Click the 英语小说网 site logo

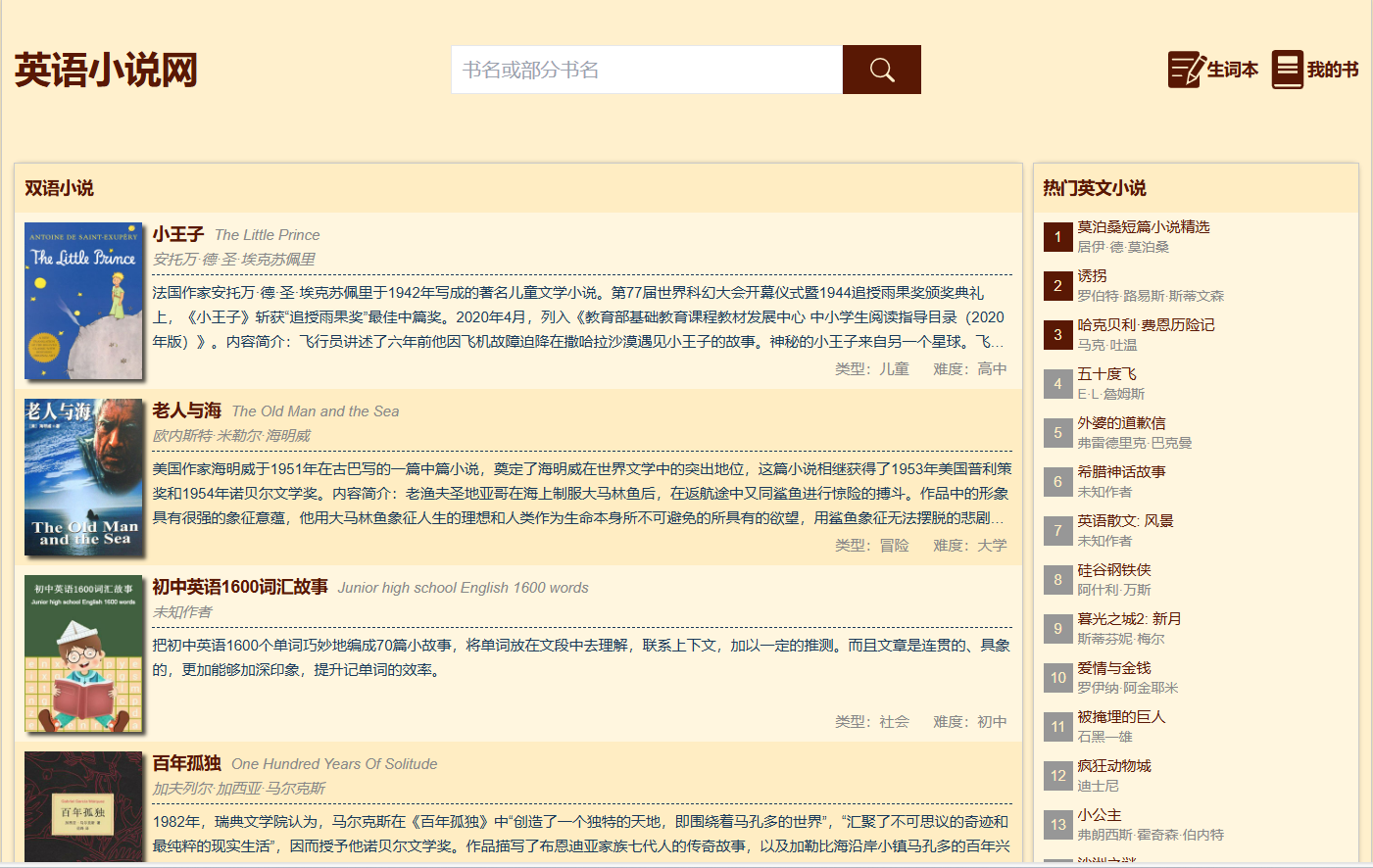(106, 71)
